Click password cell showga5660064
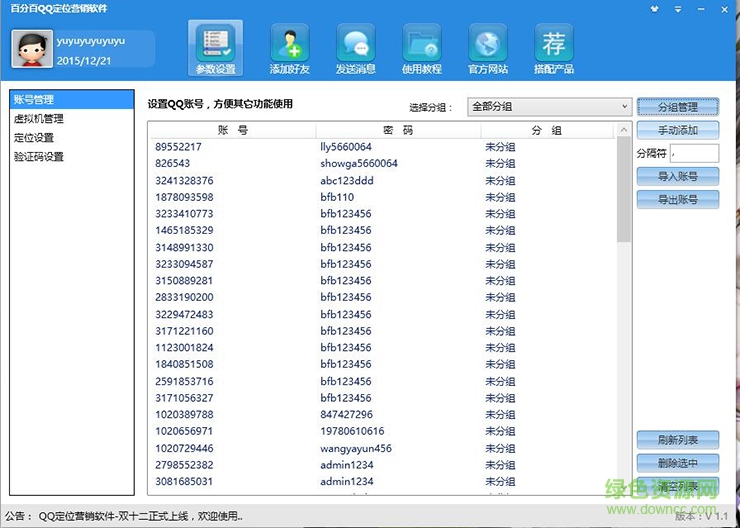Image resolution: width=740 pixels, height=528 pixels. pyautogui.click(x=359, y=164)
